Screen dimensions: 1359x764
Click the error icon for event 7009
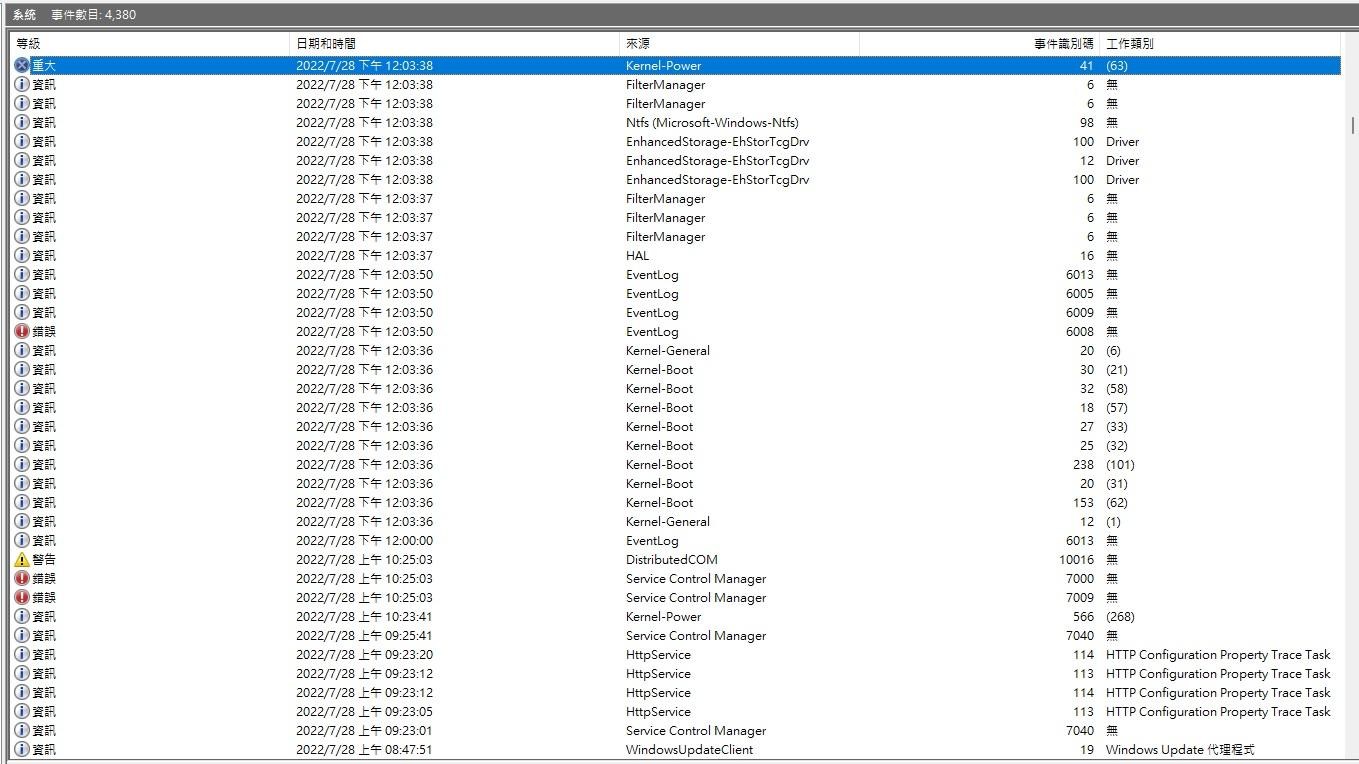(22, 598)
